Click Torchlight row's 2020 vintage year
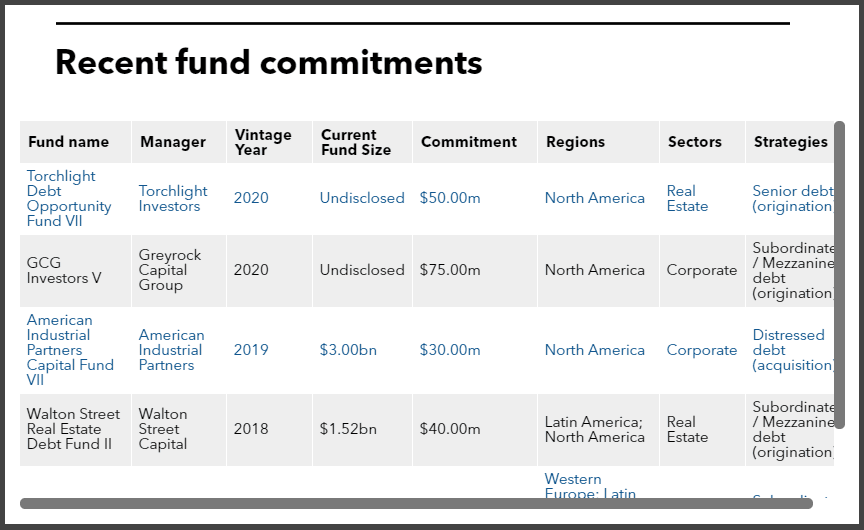The width and height of the screenshot is (864, 530). 251,198
